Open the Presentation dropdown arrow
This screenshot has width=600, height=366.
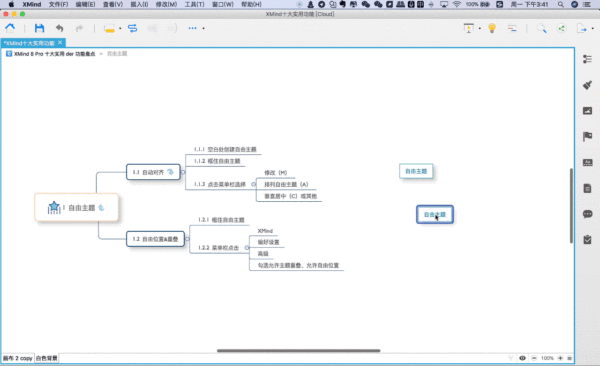pyautogui.click(x=479, y=28)
